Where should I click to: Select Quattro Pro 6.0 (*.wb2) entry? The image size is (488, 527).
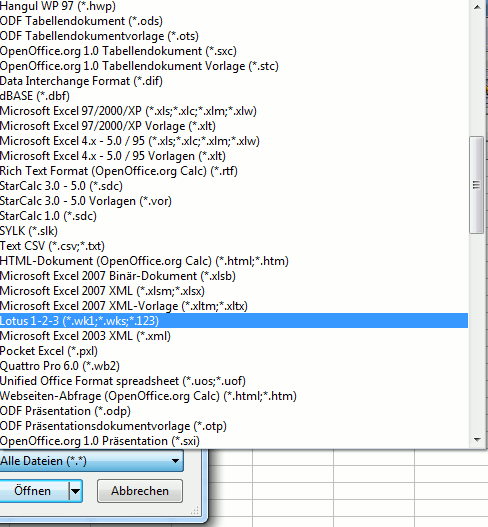click(234, 366)
